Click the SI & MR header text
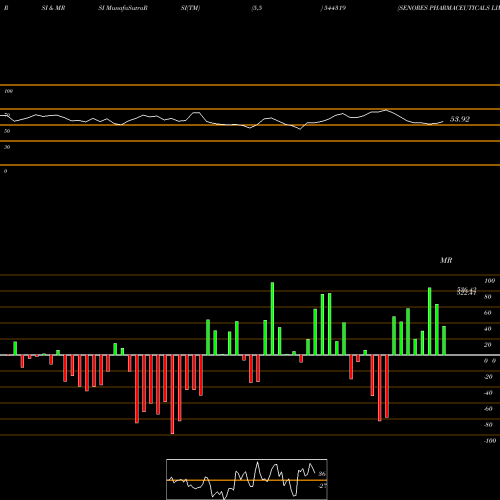The height and width of the screenshot is (500, 500). point(53,8)
